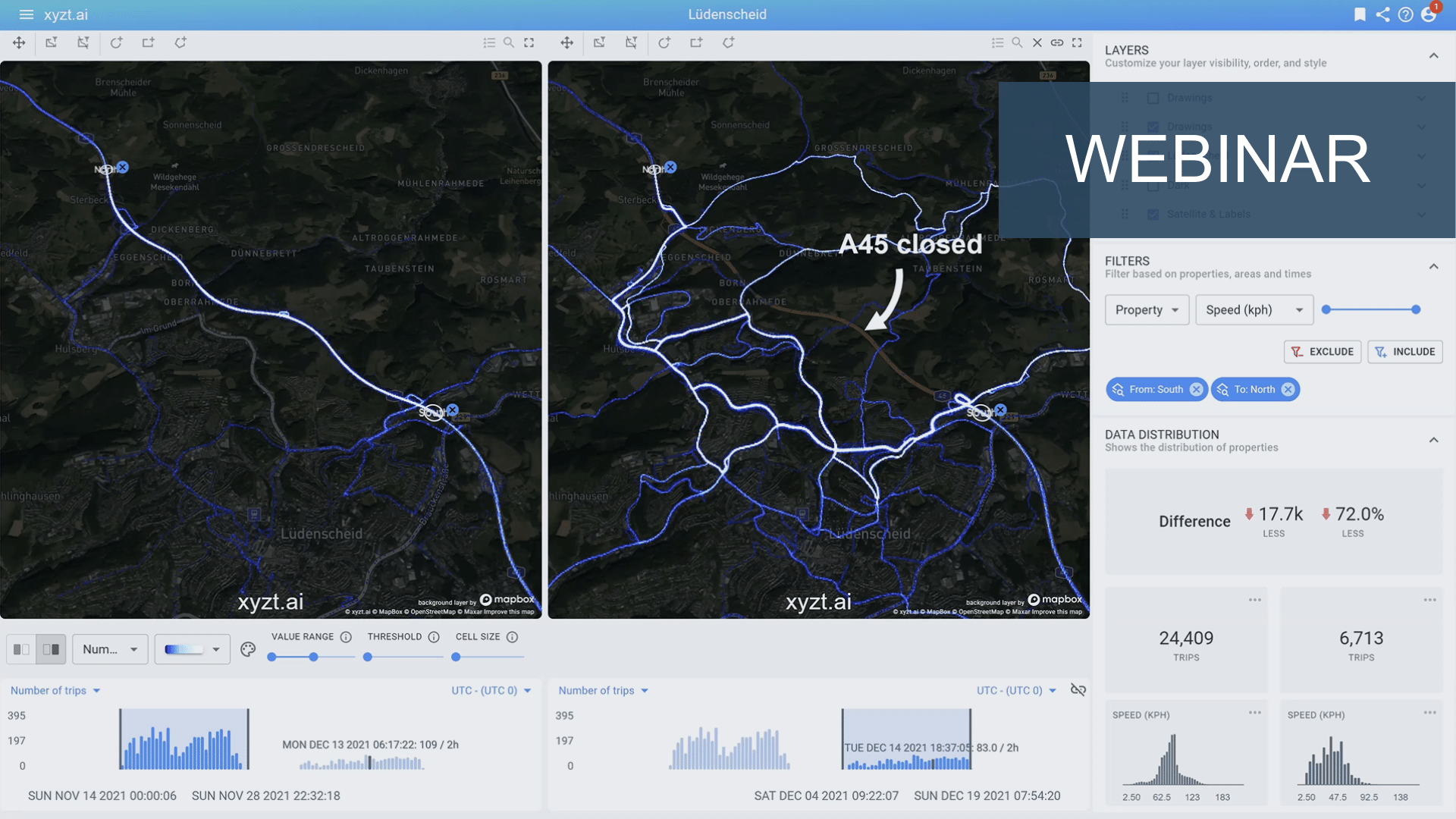Click the INCLUDE filter button
The height and width of the screenshot is (819, 1456).
[x=1404, y=351]
